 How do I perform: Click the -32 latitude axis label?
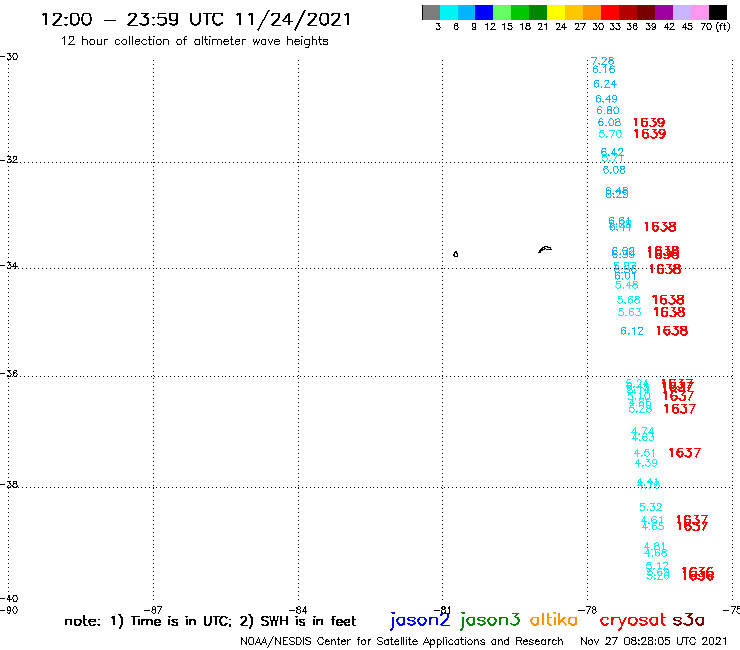(x=9, y=160)
